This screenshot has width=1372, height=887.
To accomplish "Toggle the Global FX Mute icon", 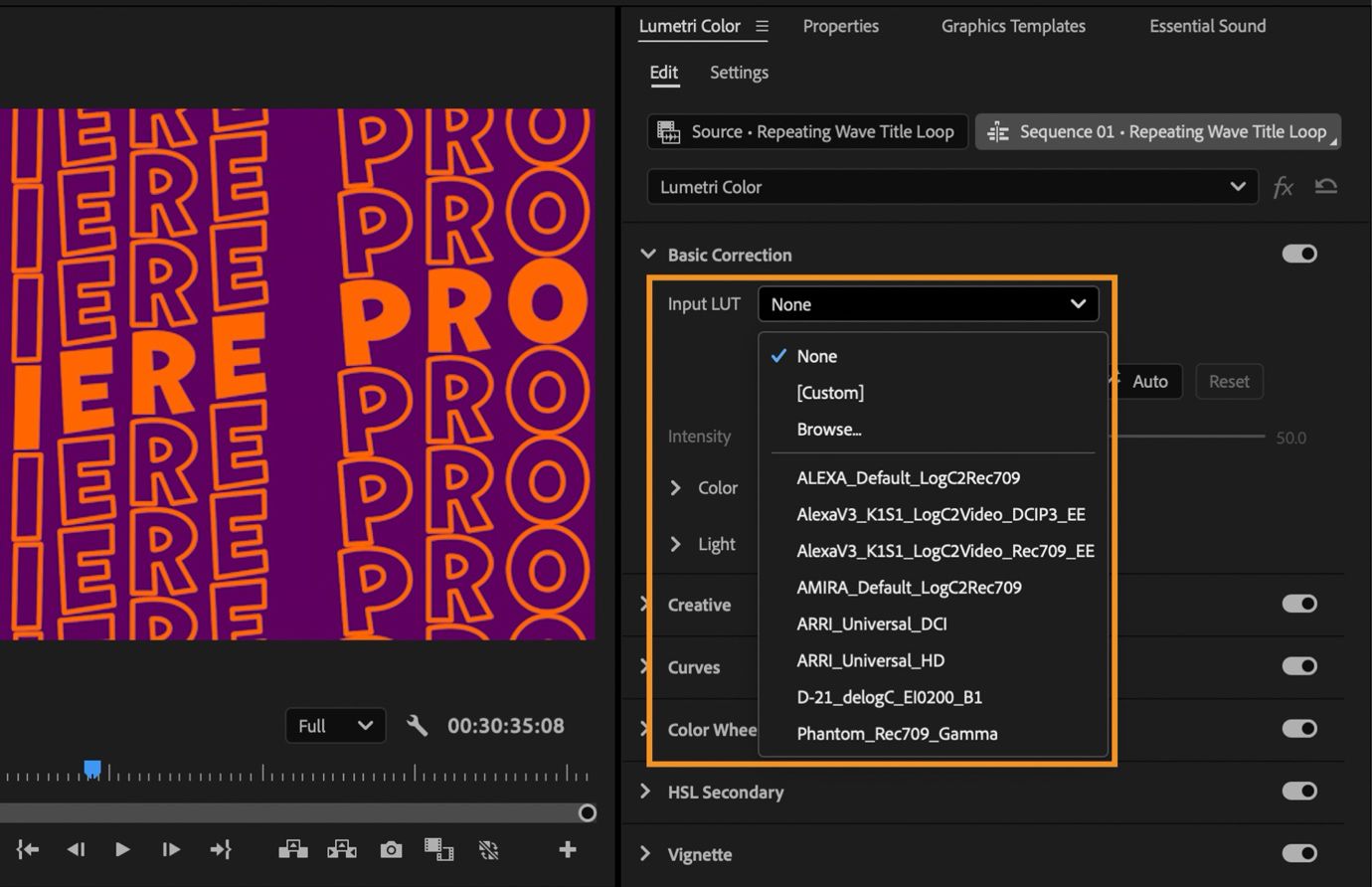I will tap(488, 849).
